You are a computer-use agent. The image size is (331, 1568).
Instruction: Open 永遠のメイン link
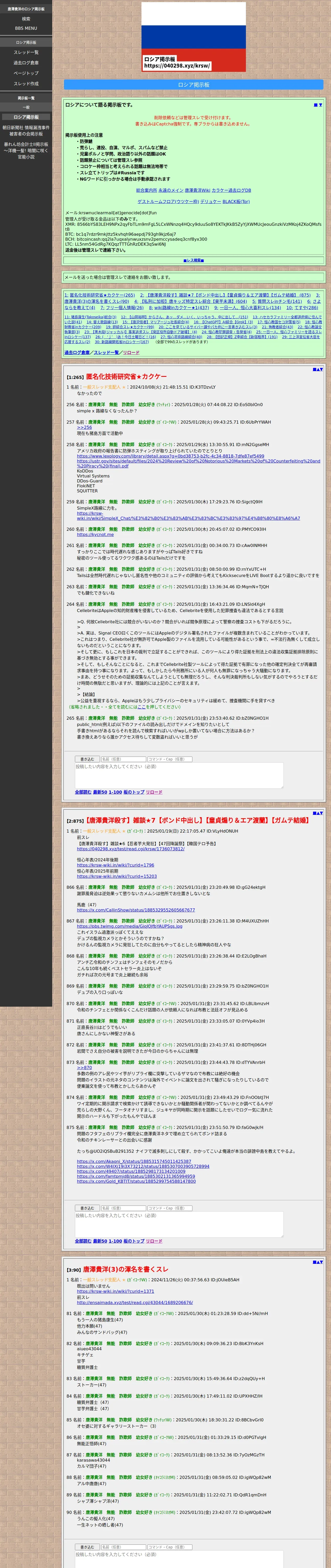[x=170, y=190]
